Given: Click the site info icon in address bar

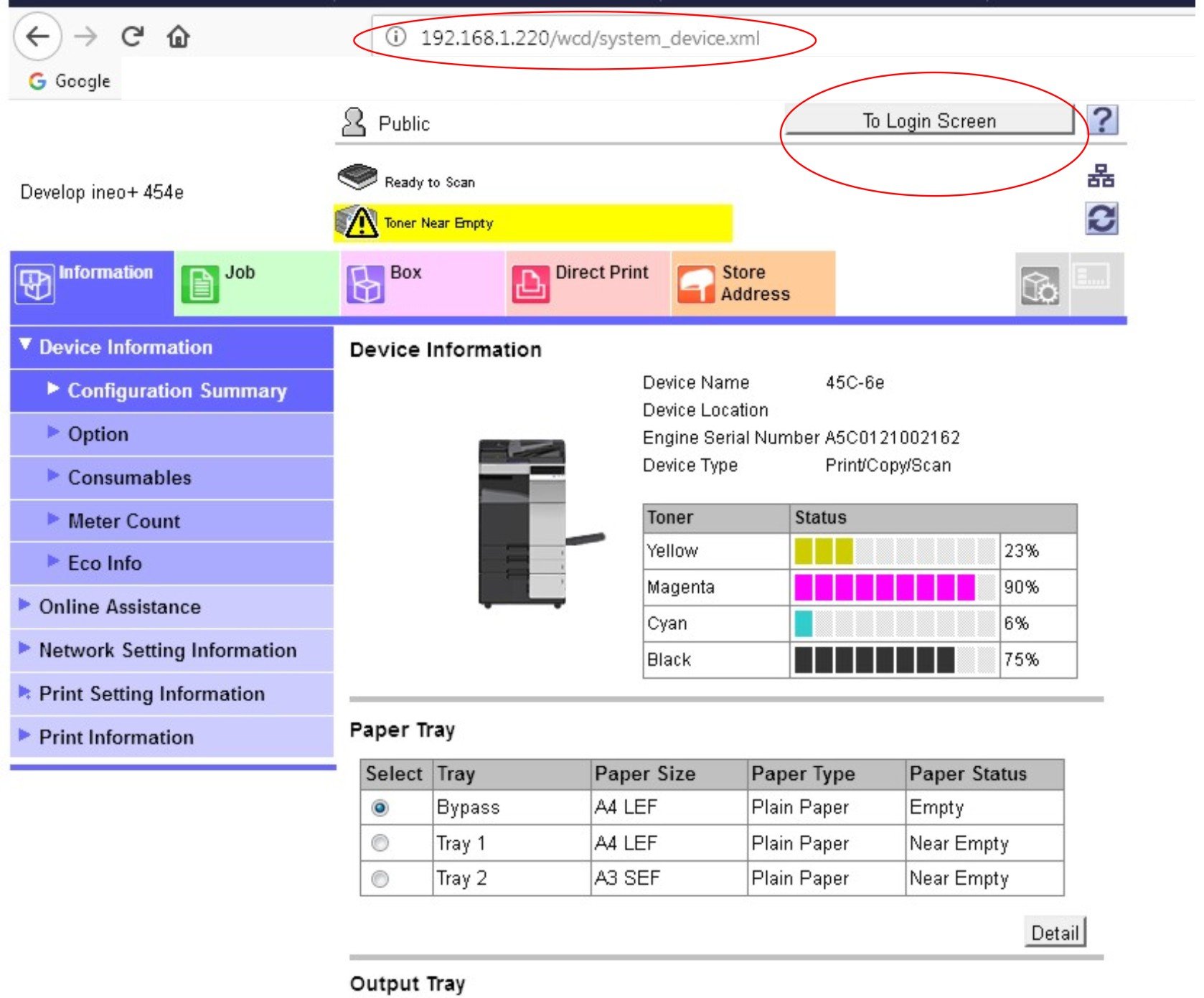Looking at the screenshot, I should point(396,37).
